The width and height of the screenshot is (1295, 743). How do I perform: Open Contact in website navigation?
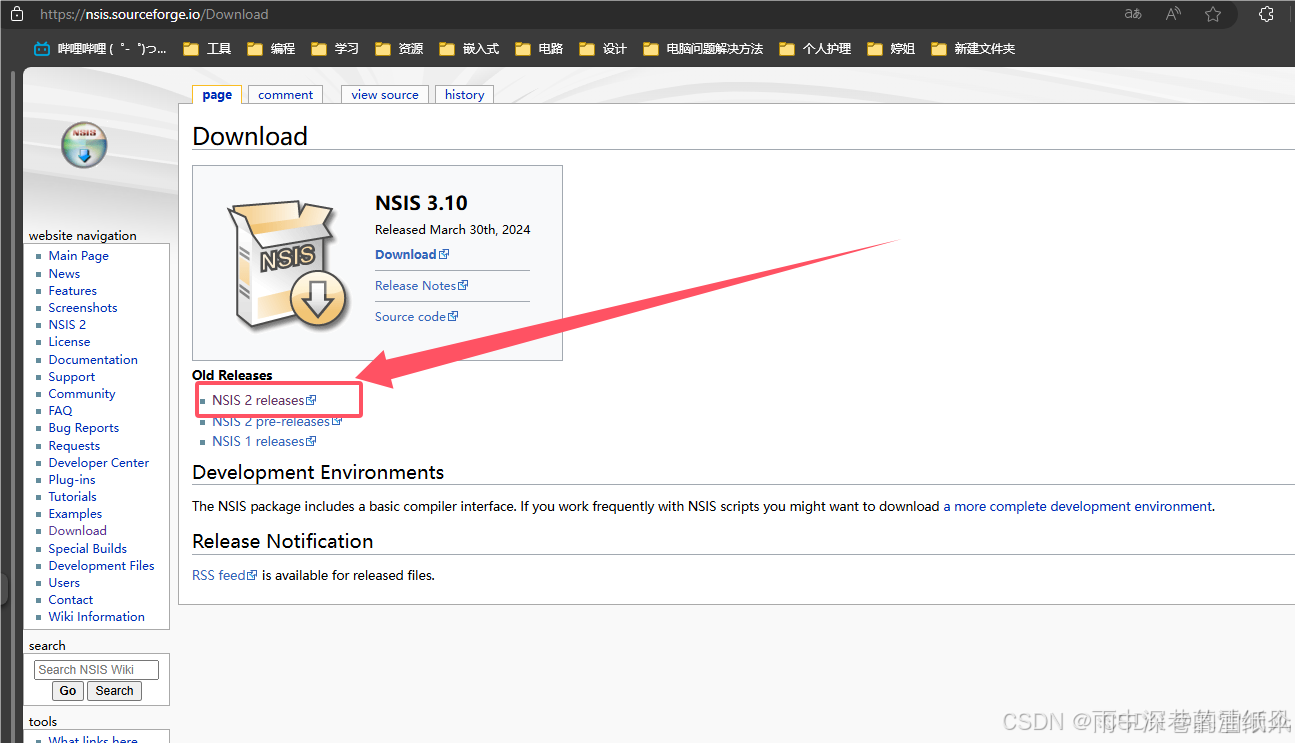(x=71, y=599)
